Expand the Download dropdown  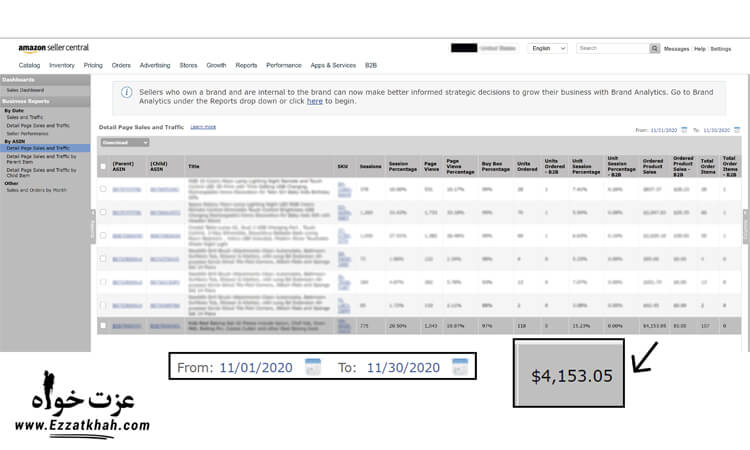120,142
